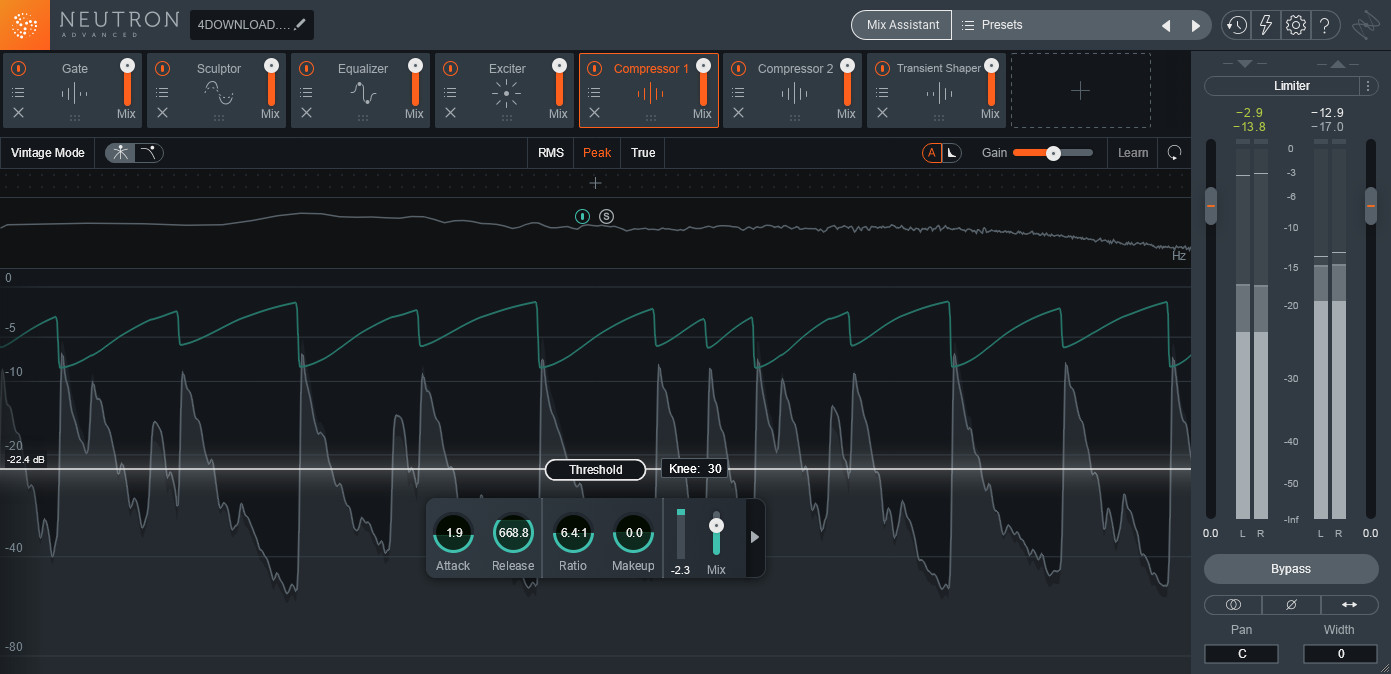Open Compressor 1 preset list icon
Viewport: 1391px width, 674px height.
tap(594, 92)
